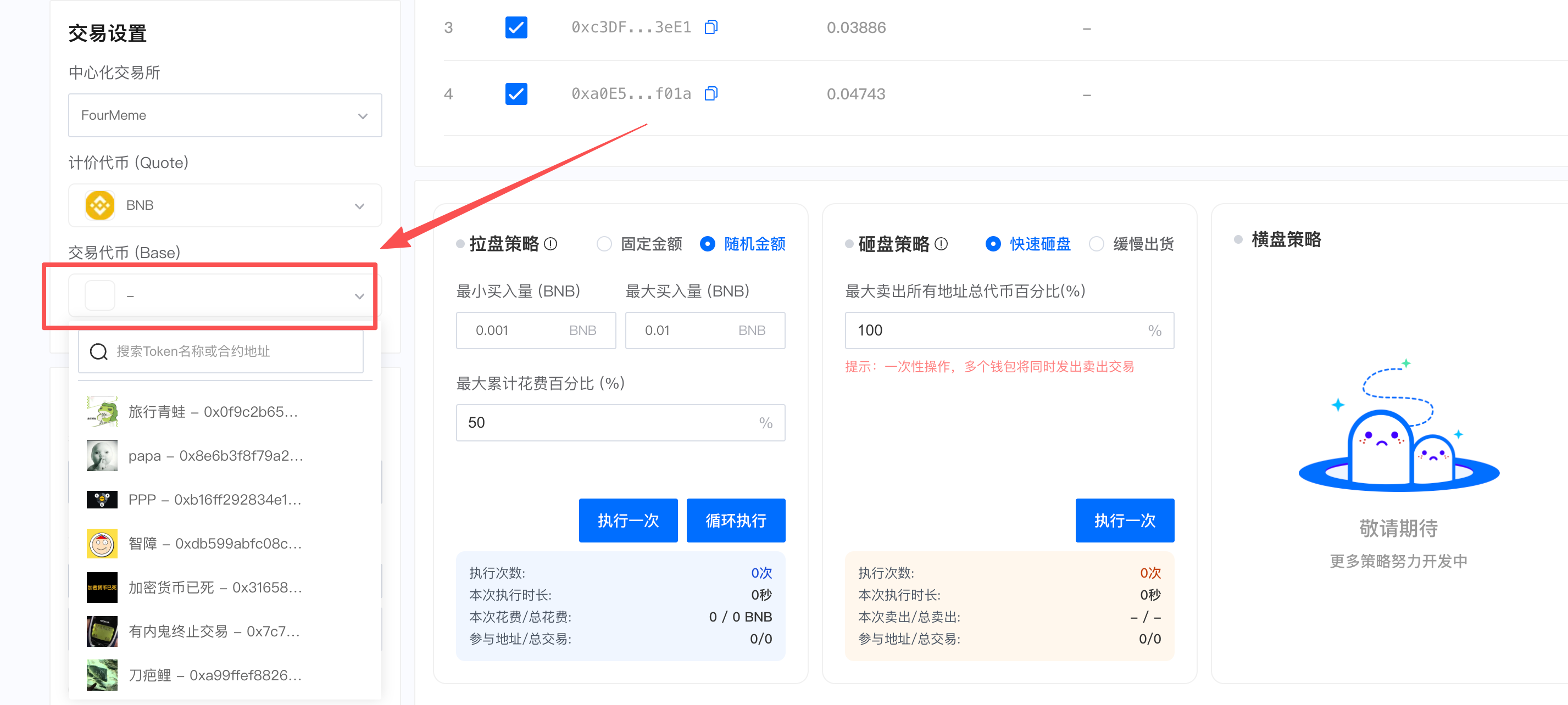Select 旅行青蛙 token thumbnail
Screen dimensions: 1568x705
coord(102,412)
